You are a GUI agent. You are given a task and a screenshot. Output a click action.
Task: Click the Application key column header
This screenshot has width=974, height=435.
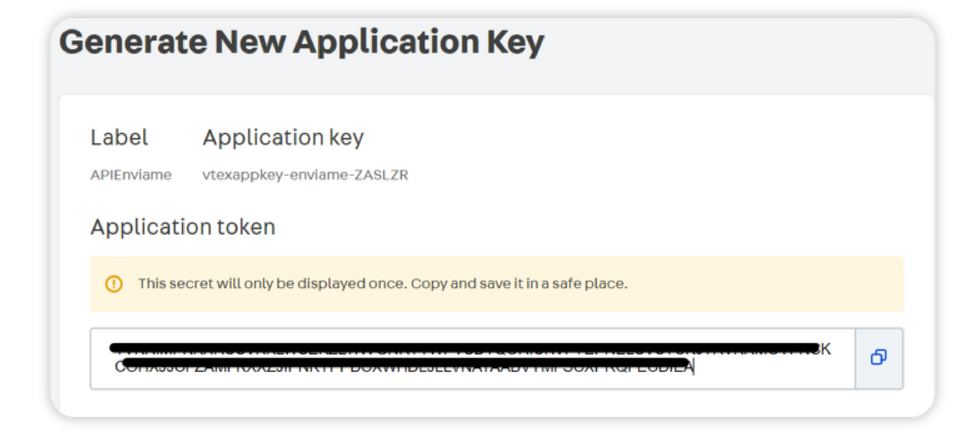[x=283, y=137]
